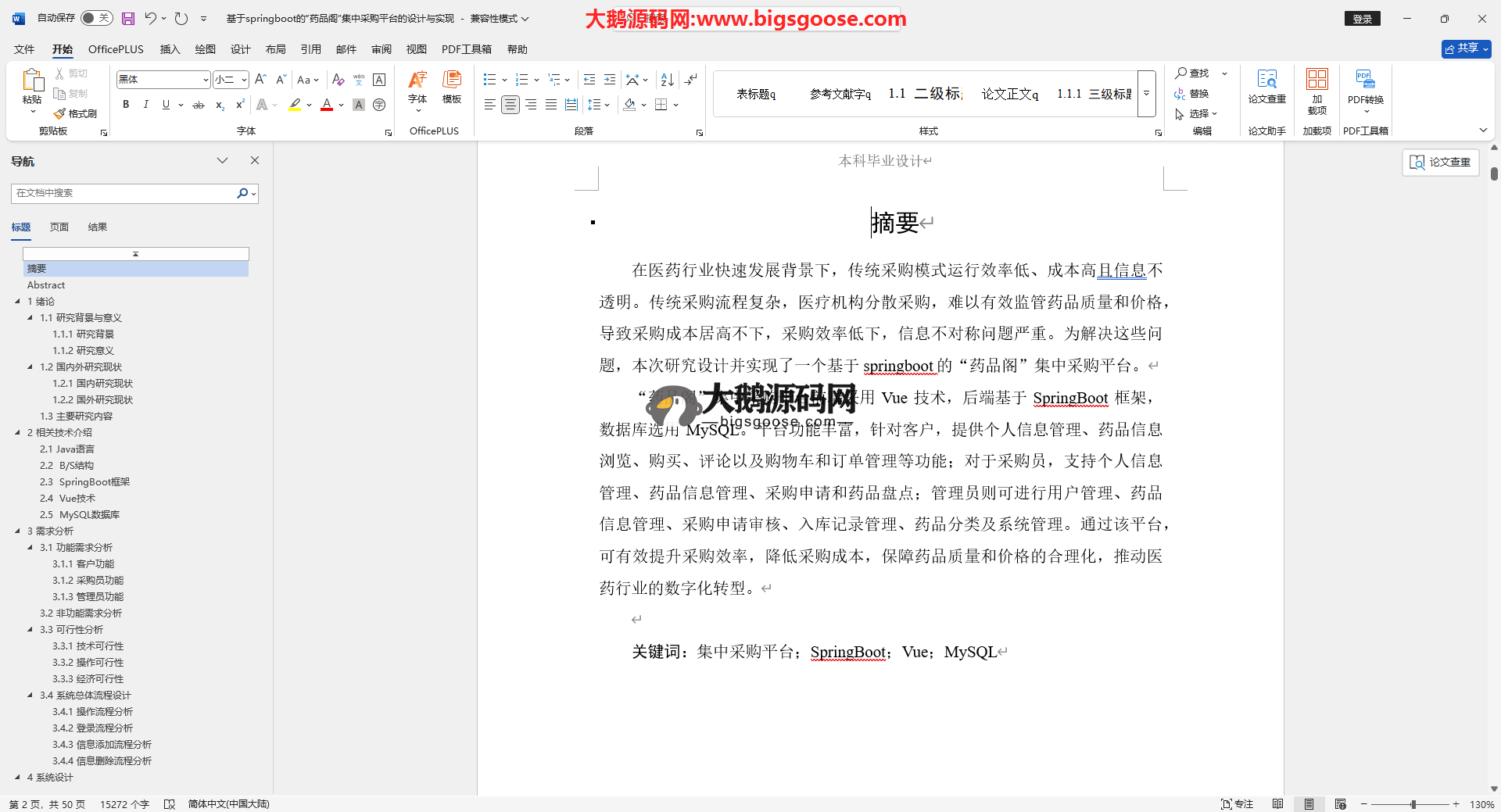
Task: Open the font name dropdown showing 黑体
Action: pyautogui.click(x=206, y=80)
